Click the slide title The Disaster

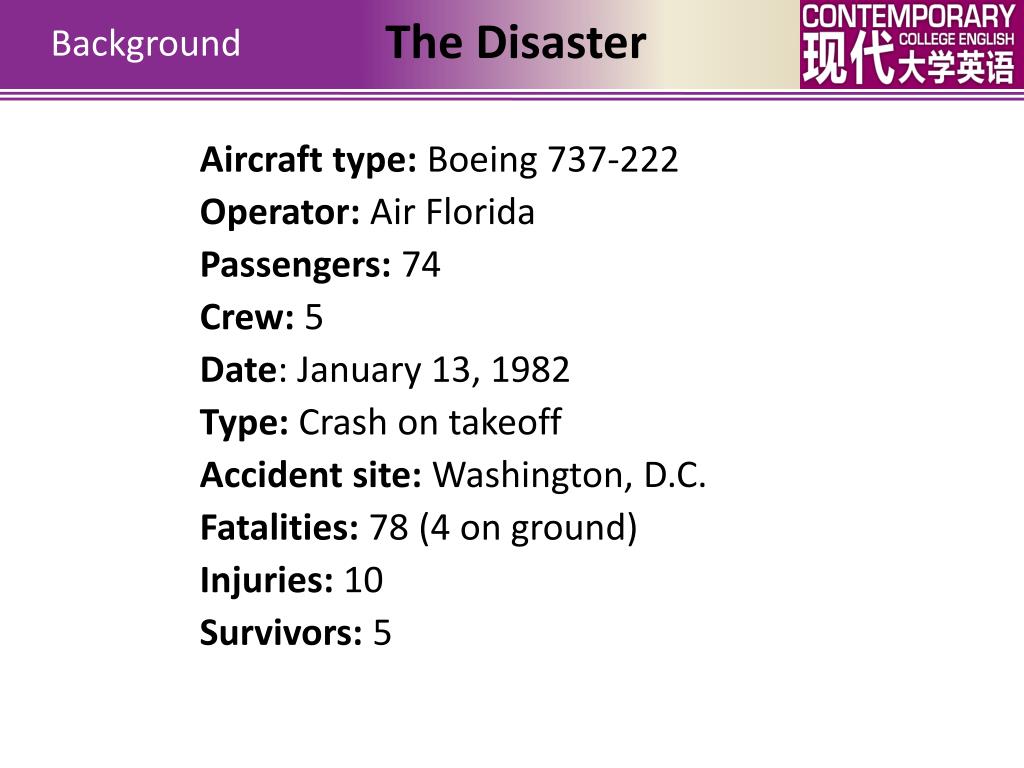coord(515,42)
